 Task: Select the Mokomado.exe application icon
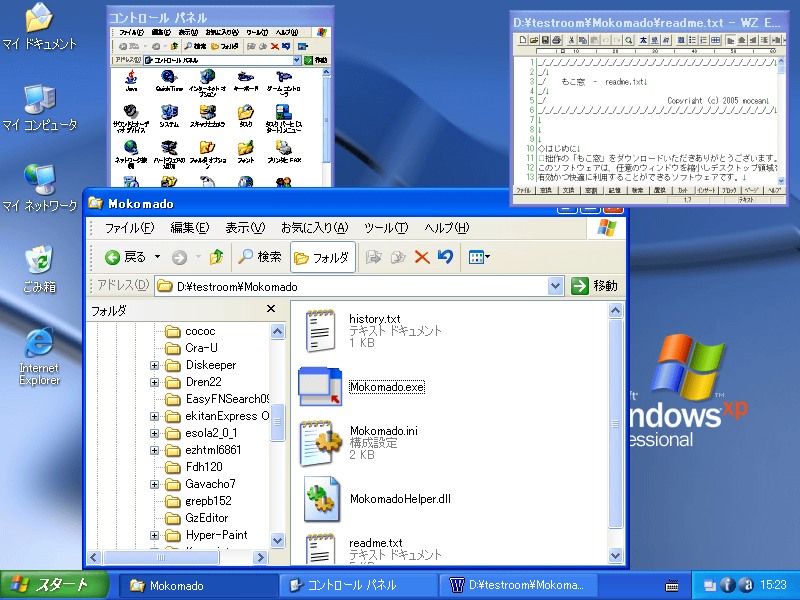[x=320, y=387]
